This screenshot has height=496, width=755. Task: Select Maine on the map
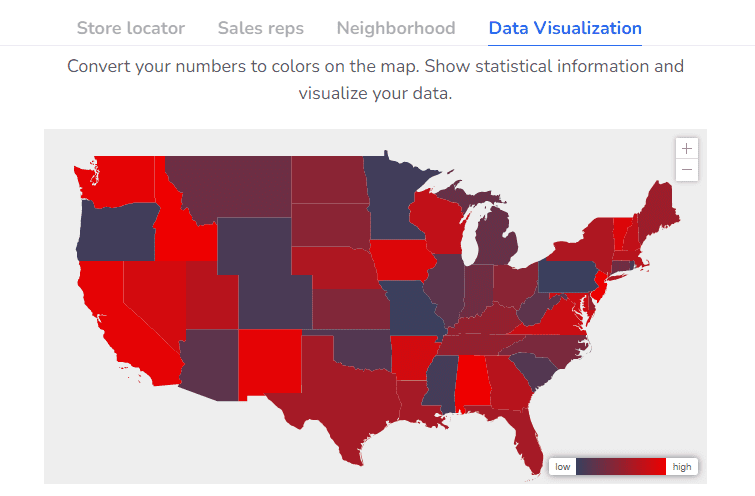point(658,210)
